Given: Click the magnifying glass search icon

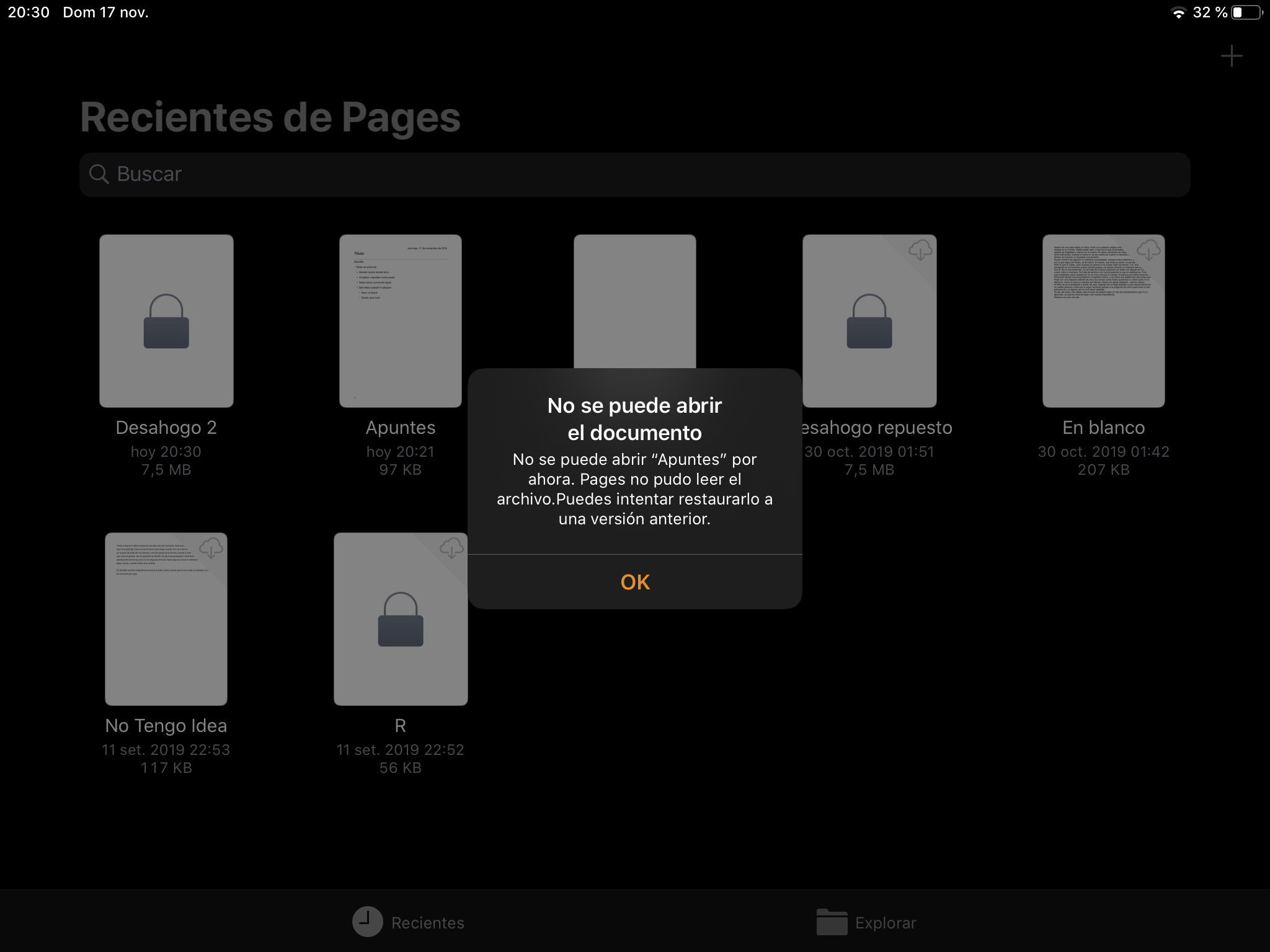Looking at the screenshot, I should 99,174.
